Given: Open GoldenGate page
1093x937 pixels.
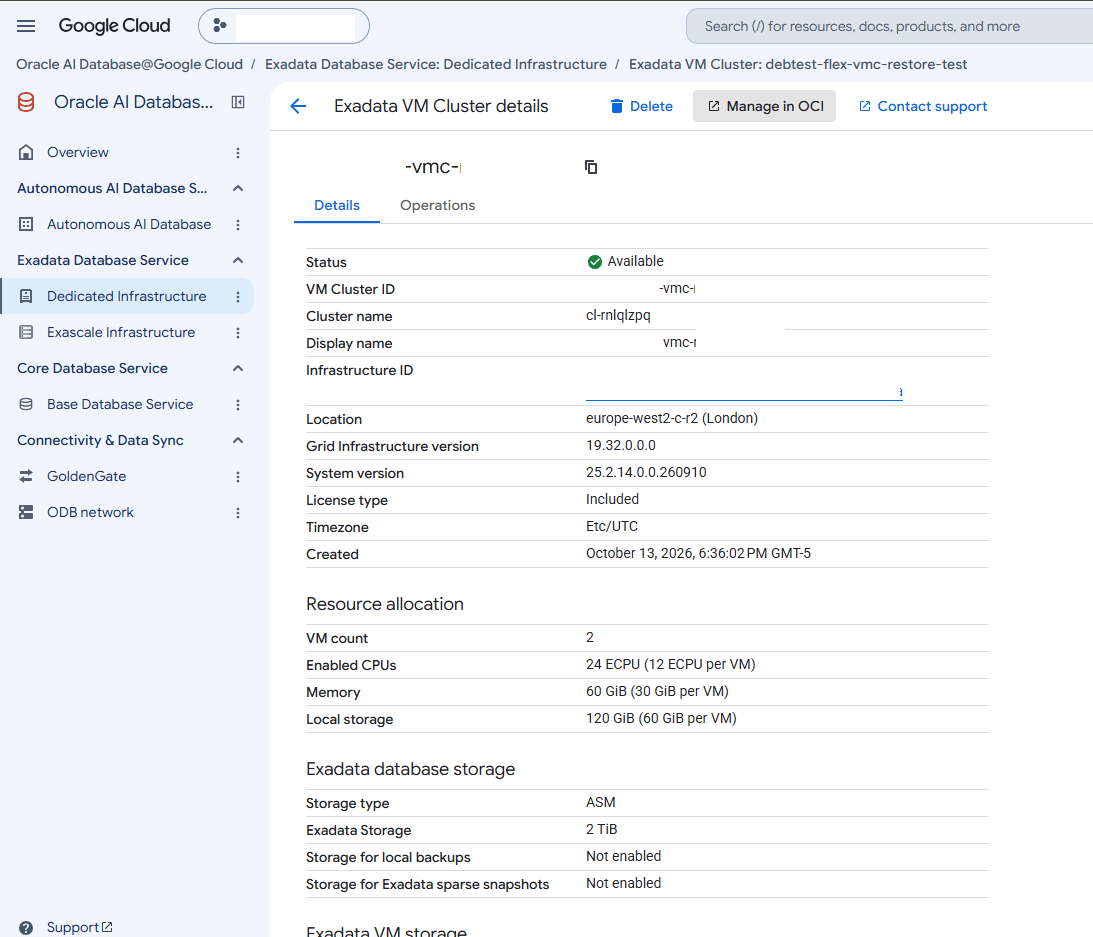Looking at the screenshot, I should (x=86, y=476).
